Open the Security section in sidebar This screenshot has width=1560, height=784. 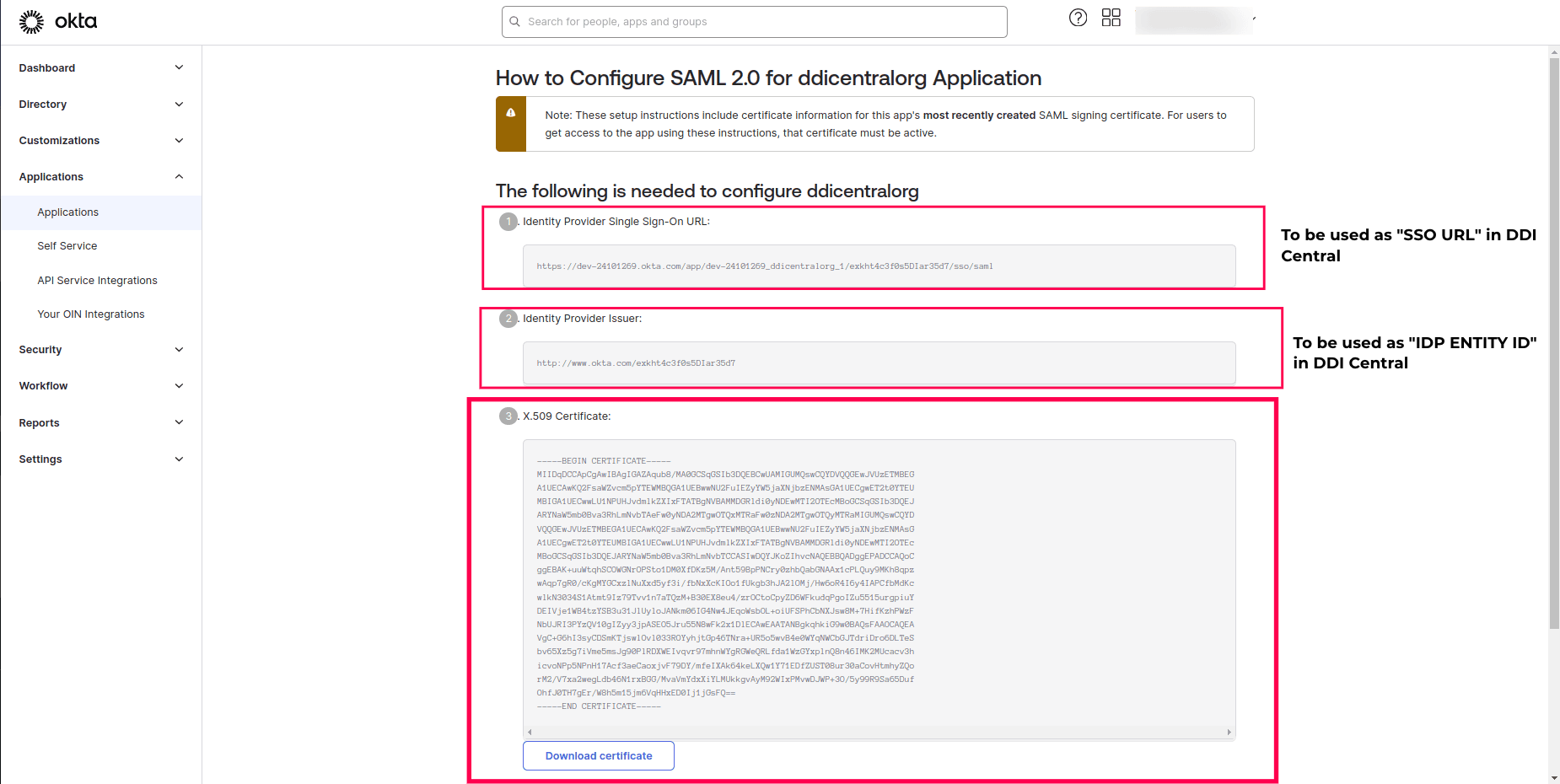tap(40, 350)
